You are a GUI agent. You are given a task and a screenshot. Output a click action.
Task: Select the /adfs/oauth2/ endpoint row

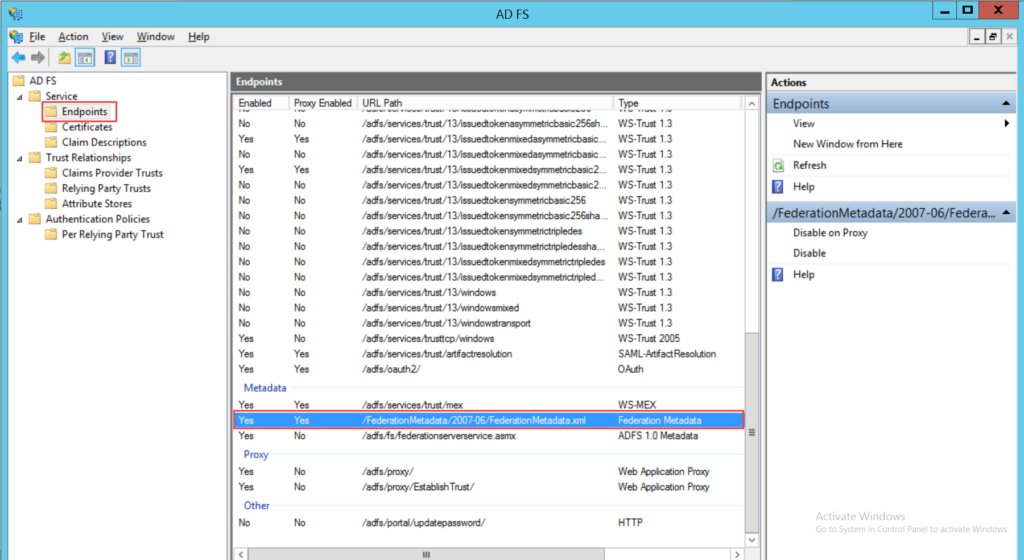(488, 369)
